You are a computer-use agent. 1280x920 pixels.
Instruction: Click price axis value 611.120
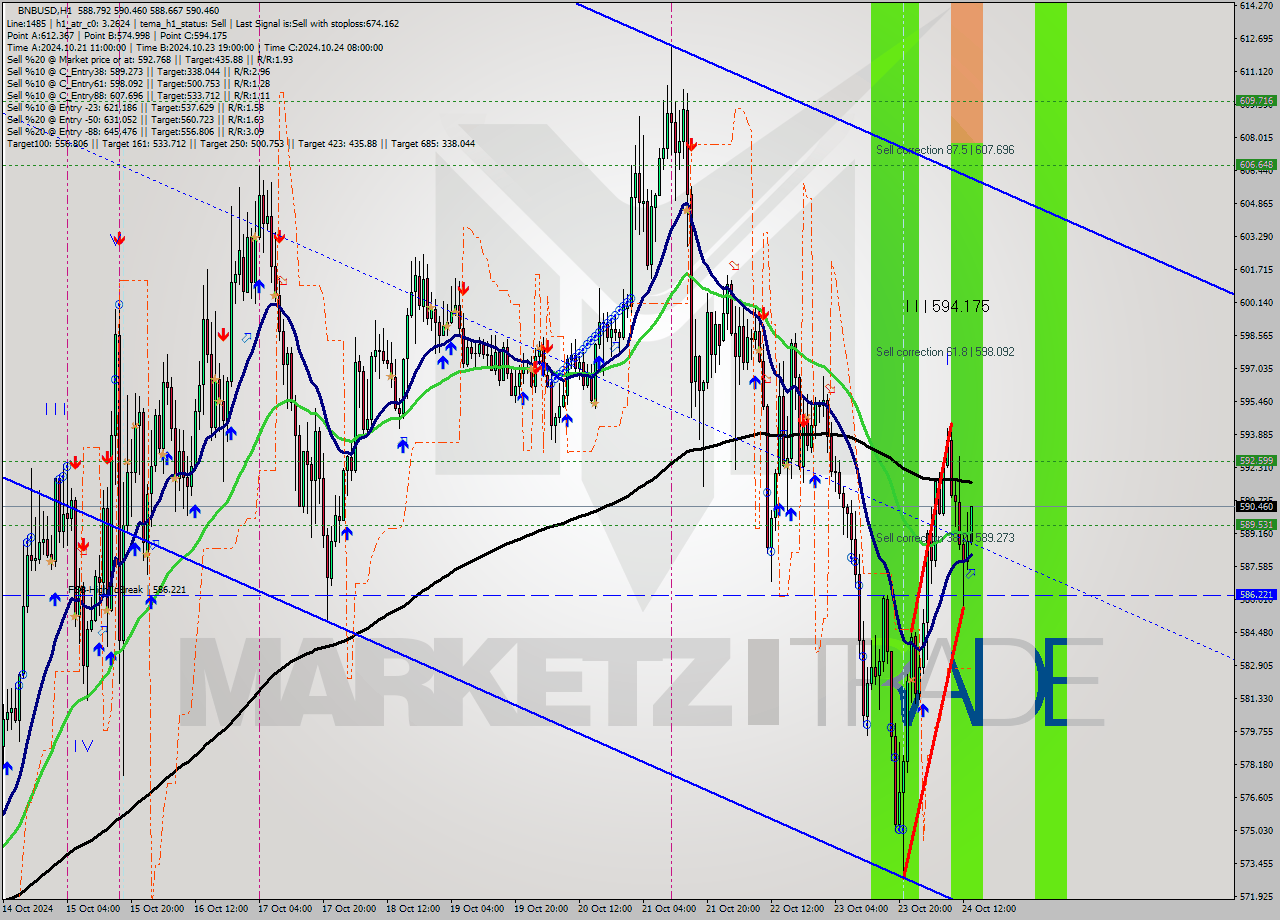tap(1256, 72)
